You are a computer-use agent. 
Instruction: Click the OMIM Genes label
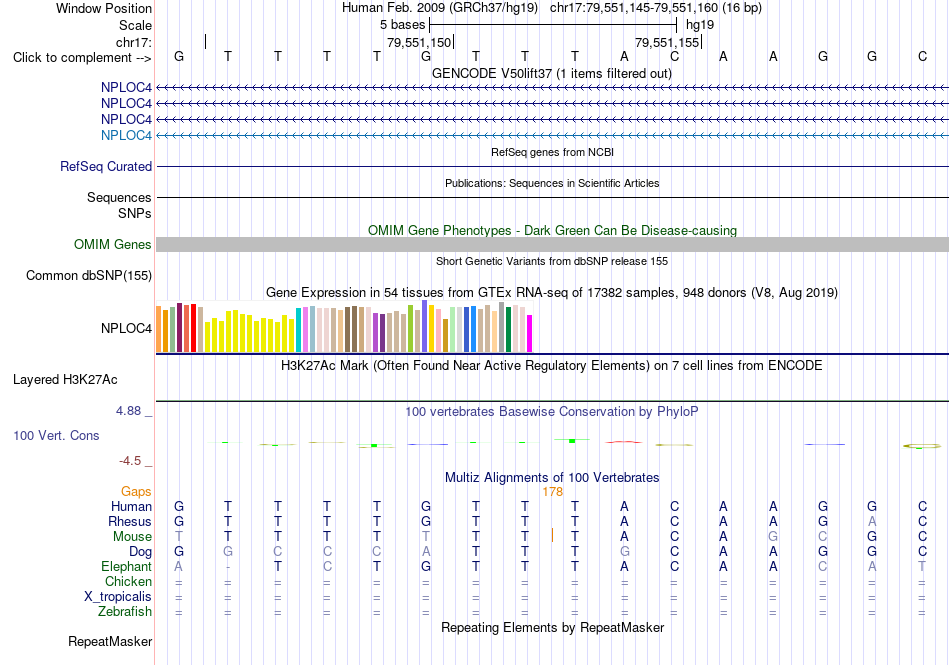pos(112,244)
